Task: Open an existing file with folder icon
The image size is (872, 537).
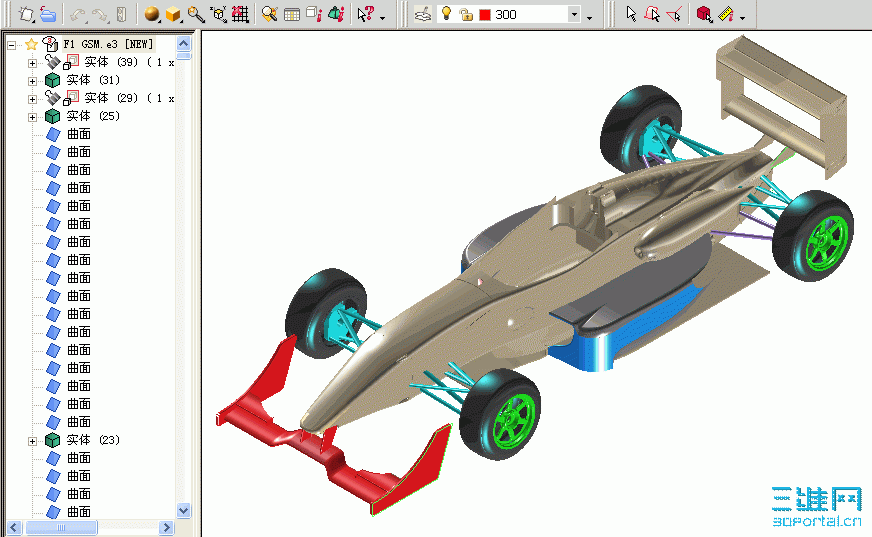Action: pyautogui.click(x=48, y=14)
